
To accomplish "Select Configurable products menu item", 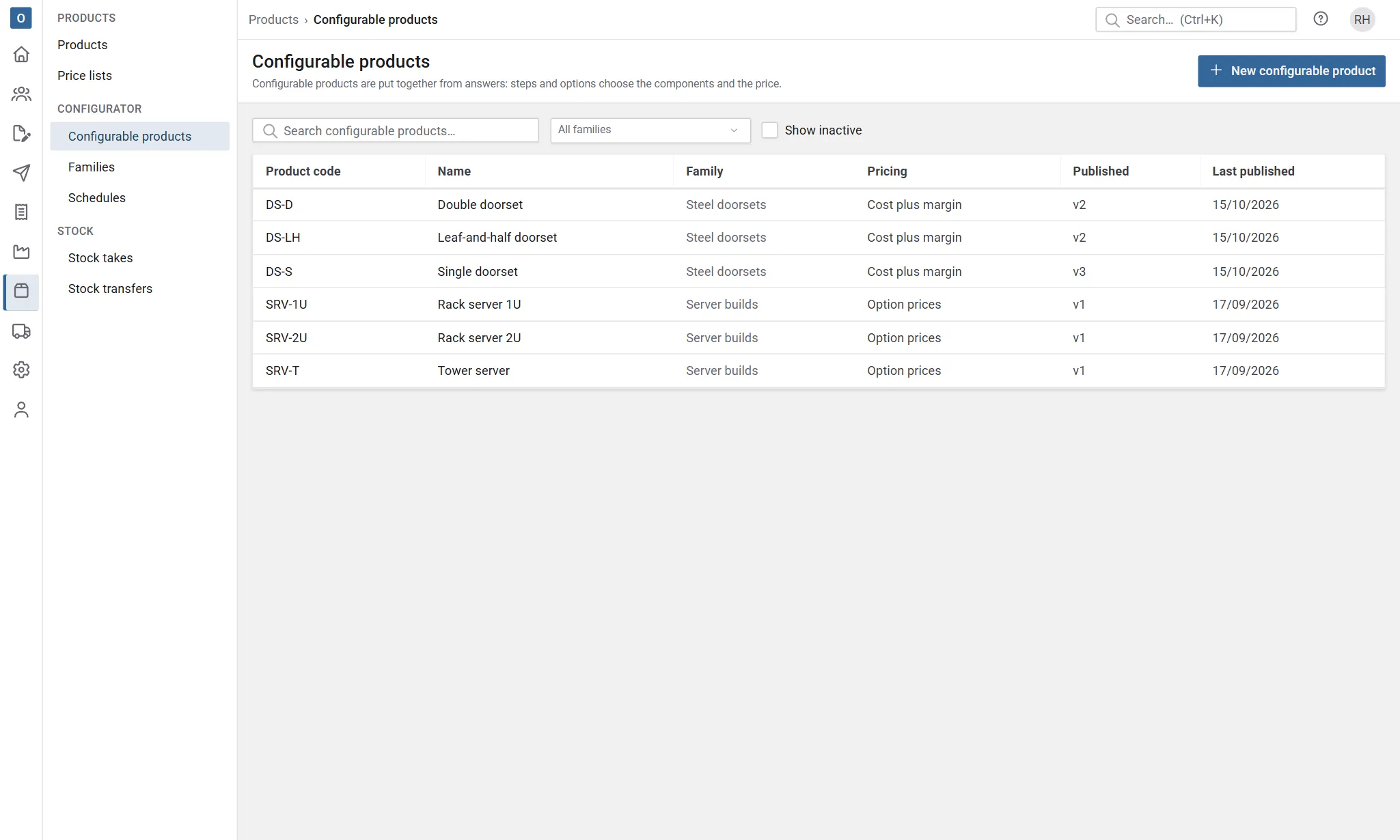I will click(140, 137).
